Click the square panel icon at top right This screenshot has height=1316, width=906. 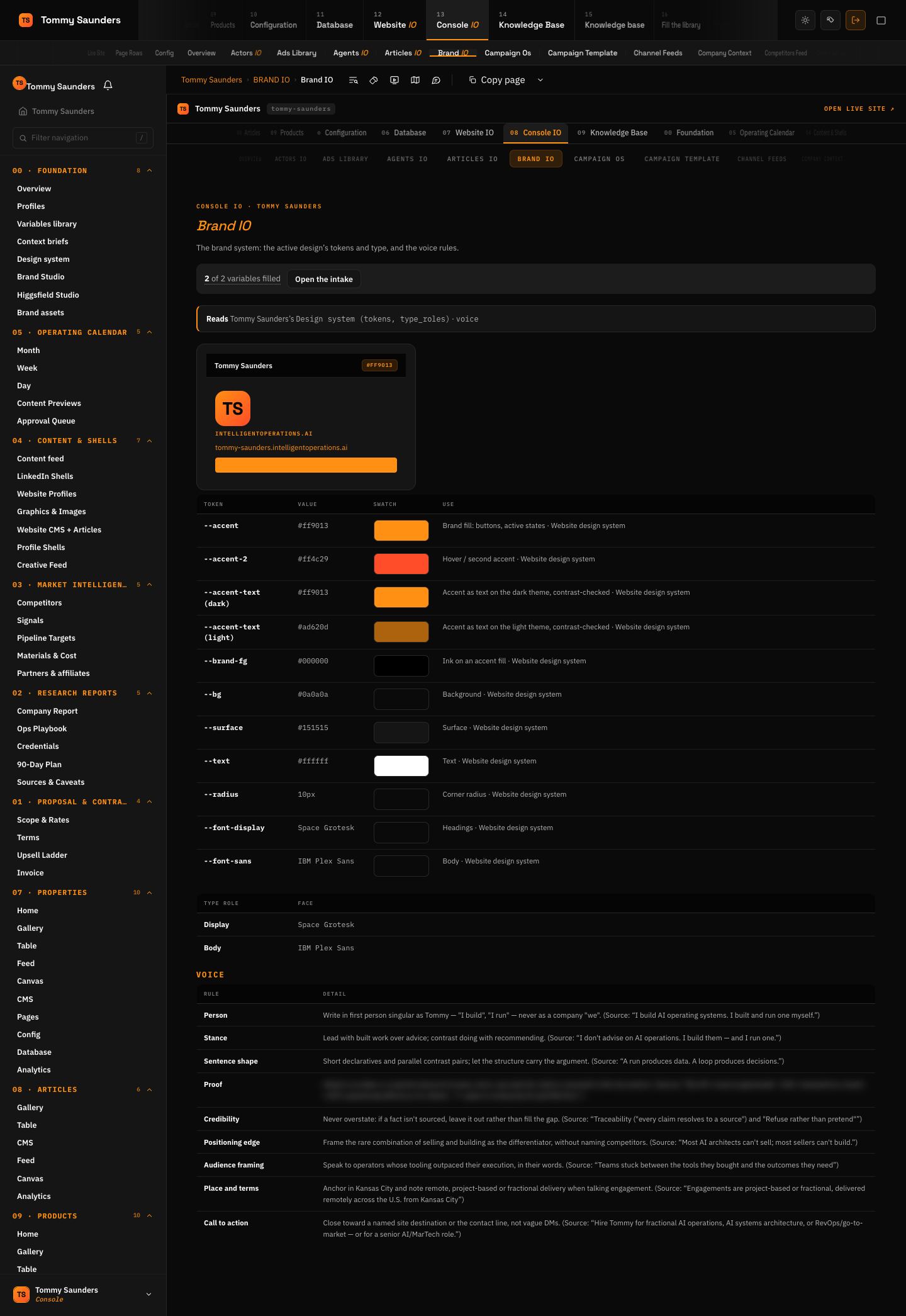coord(881,20)
